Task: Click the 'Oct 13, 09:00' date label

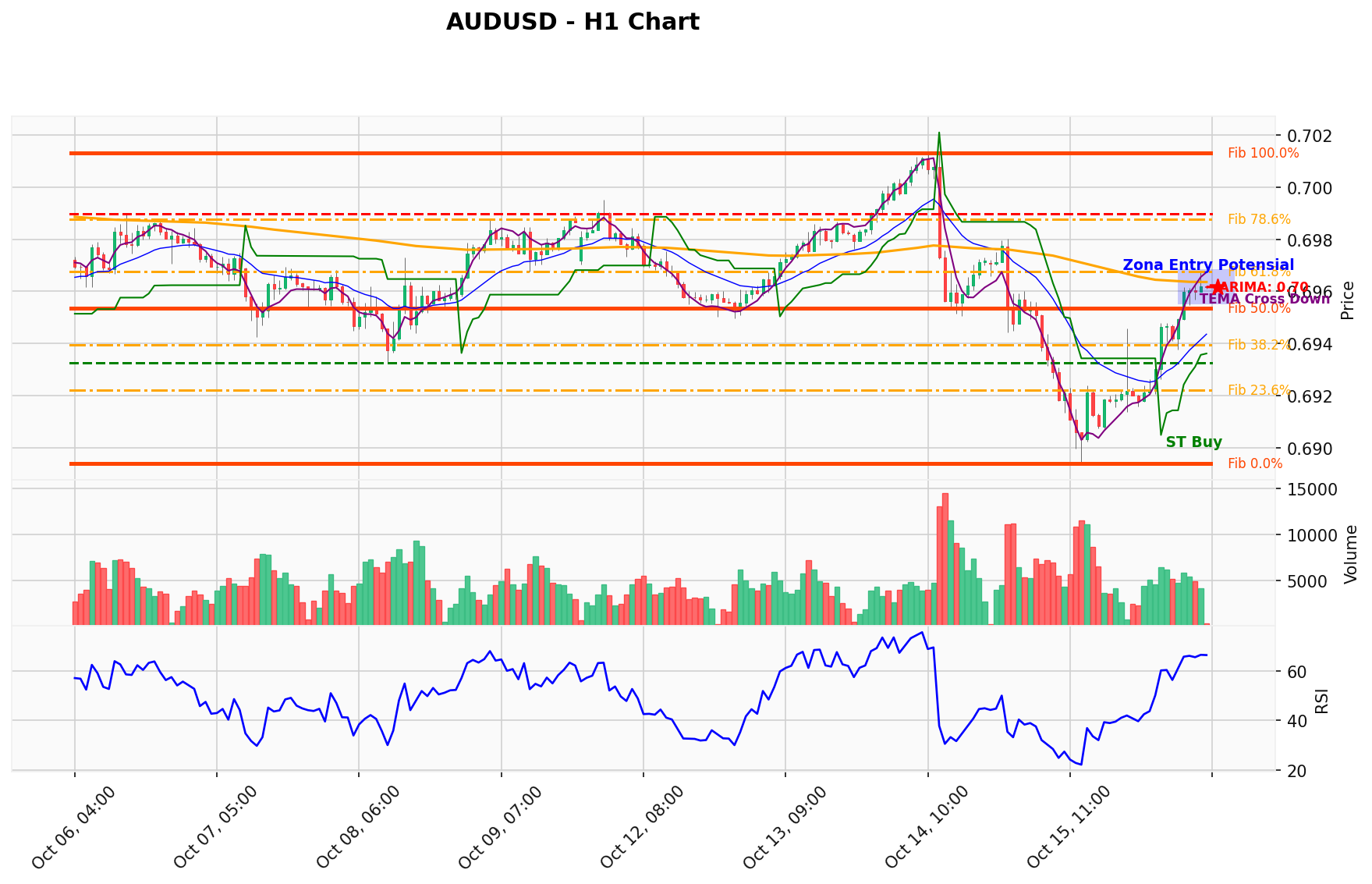Action: (x=785, y=827)
